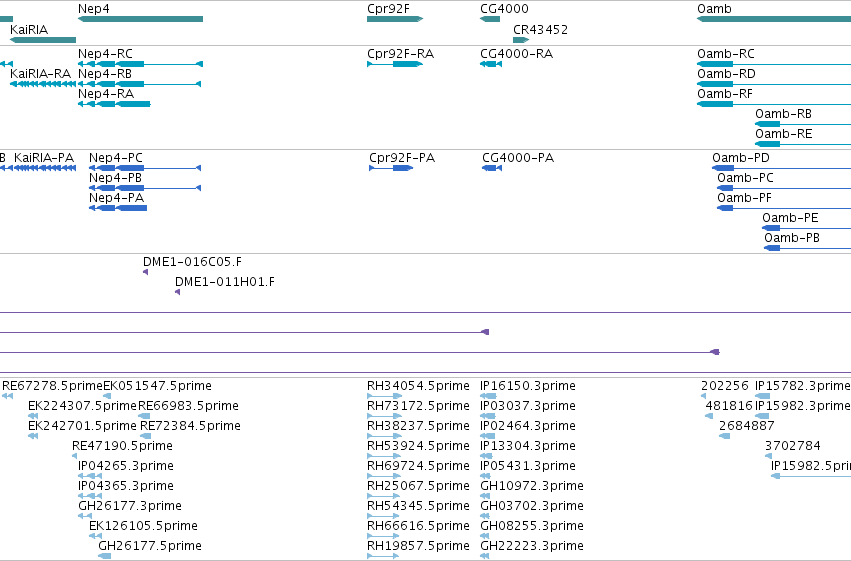Select the Cpr92F-RA transcript

pos(395,64)
